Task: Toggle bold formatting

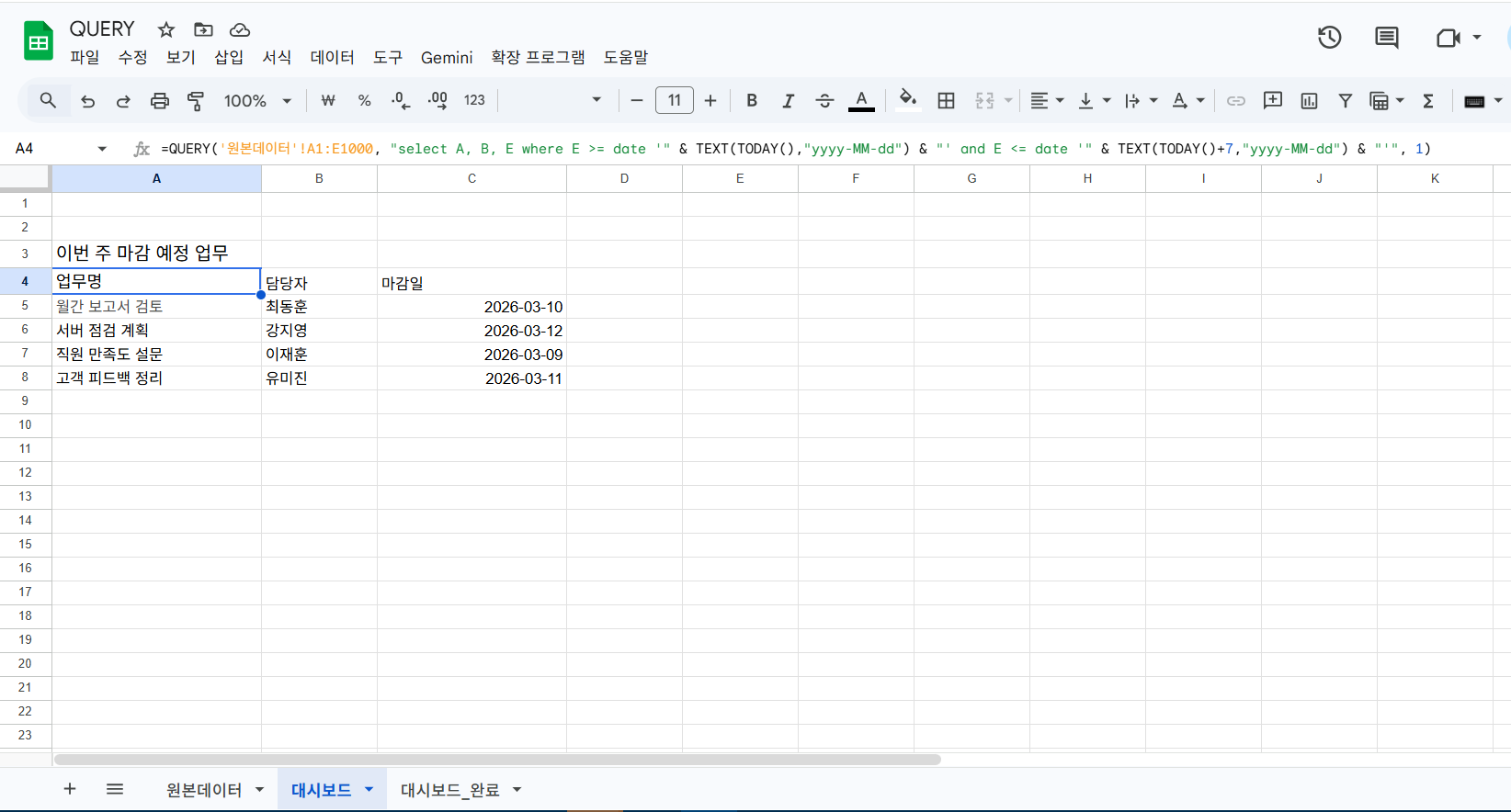Action: coord(752,101)
